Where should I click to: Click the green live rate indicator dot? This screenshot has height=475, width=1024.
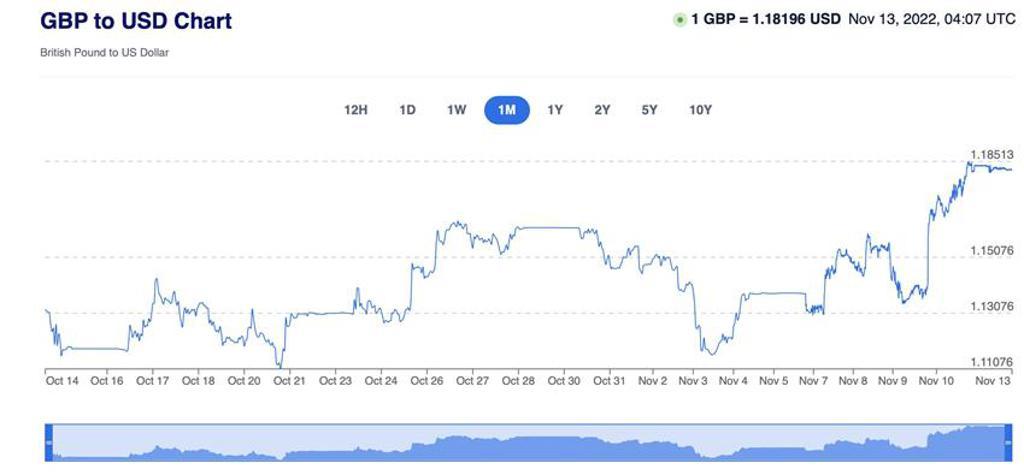coord(680,20)
